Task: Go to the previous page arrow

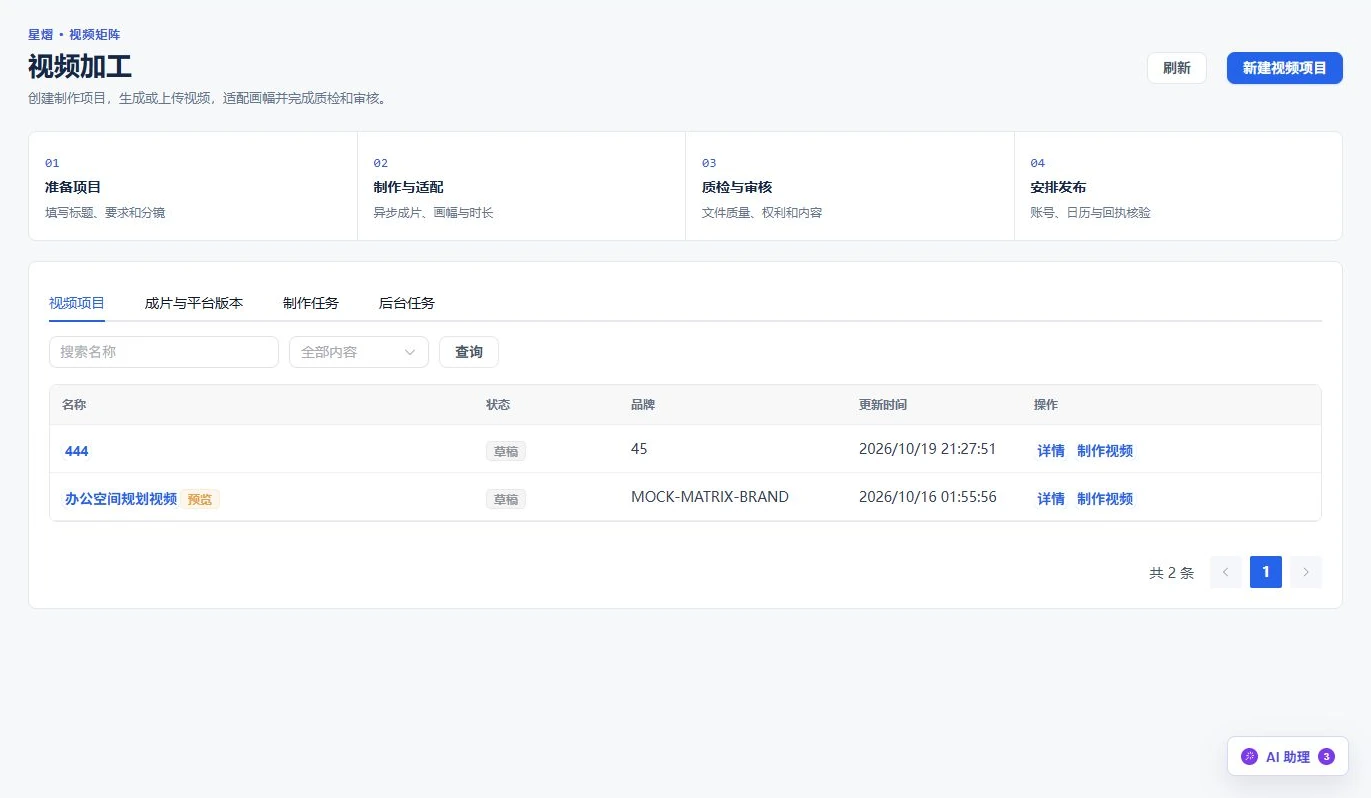Action: 1226,572
